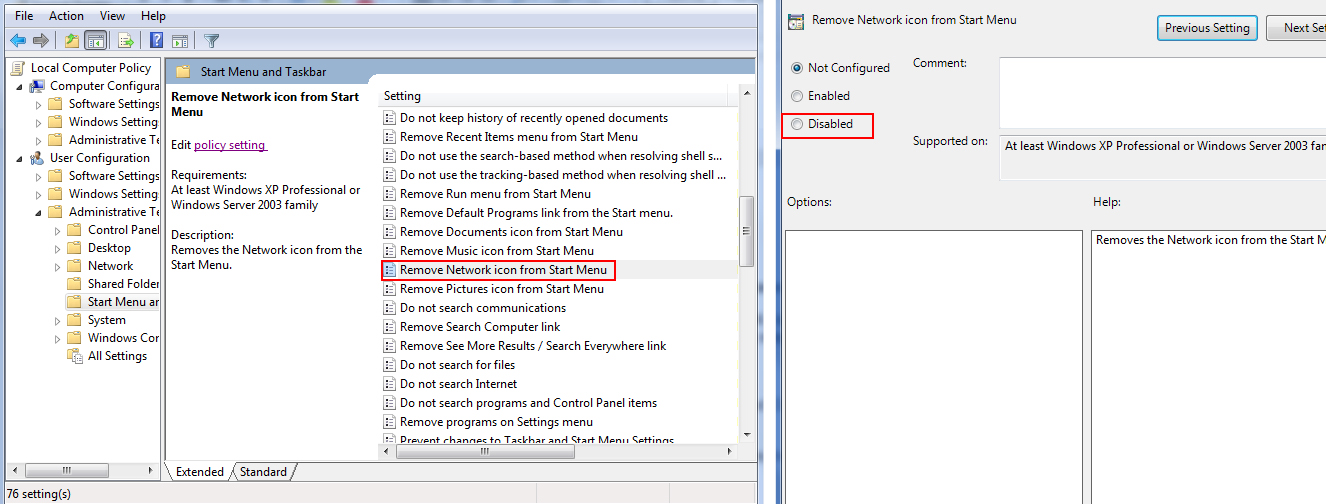Expand the System tree folder
Viewport: 1326px width, 504px height.
[x=58, y=320]
